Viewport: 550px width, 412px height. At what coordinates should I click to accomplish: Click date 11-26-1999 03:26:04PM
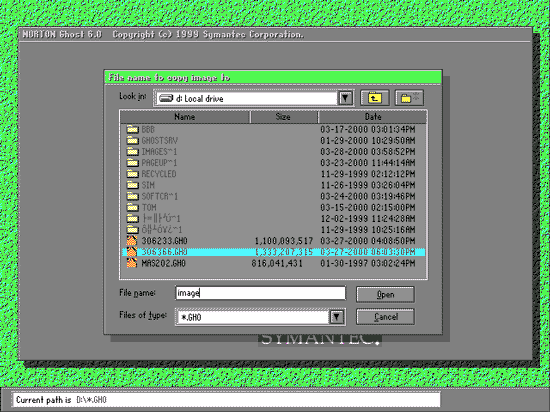pyautogui.click(x=368, y=185)
